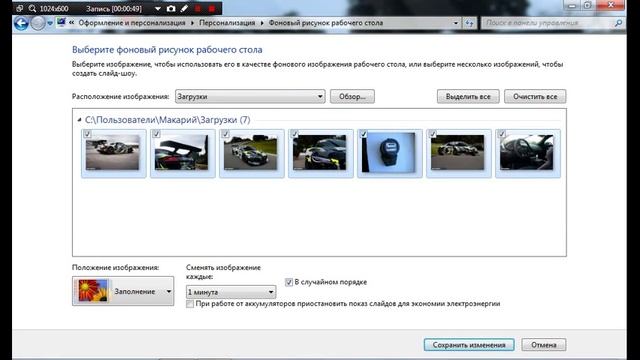Select the pencil draw tool in recorder
The image size is (640, 360).
coord(184,8)
